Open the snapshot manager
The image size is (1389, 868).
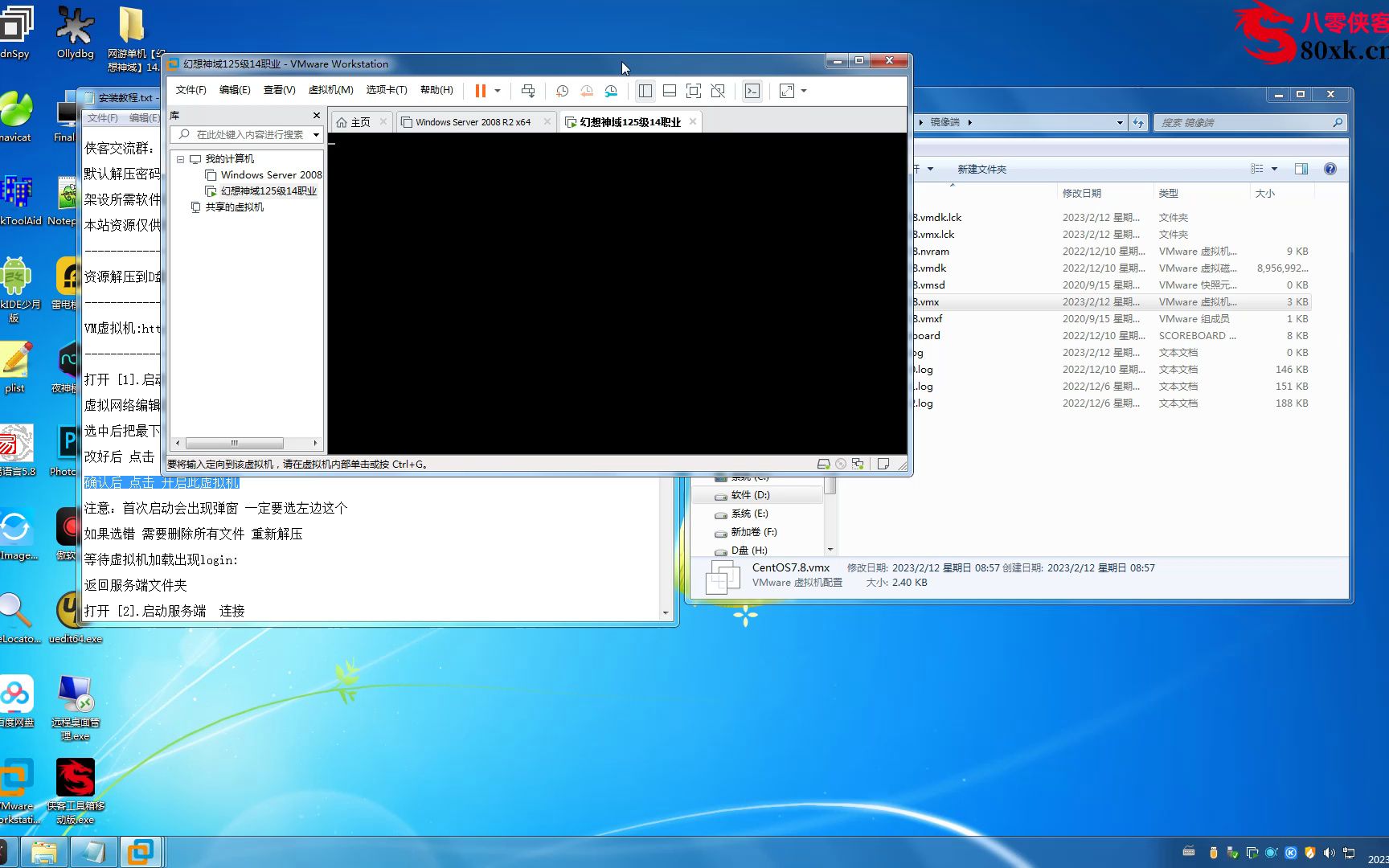611,91
